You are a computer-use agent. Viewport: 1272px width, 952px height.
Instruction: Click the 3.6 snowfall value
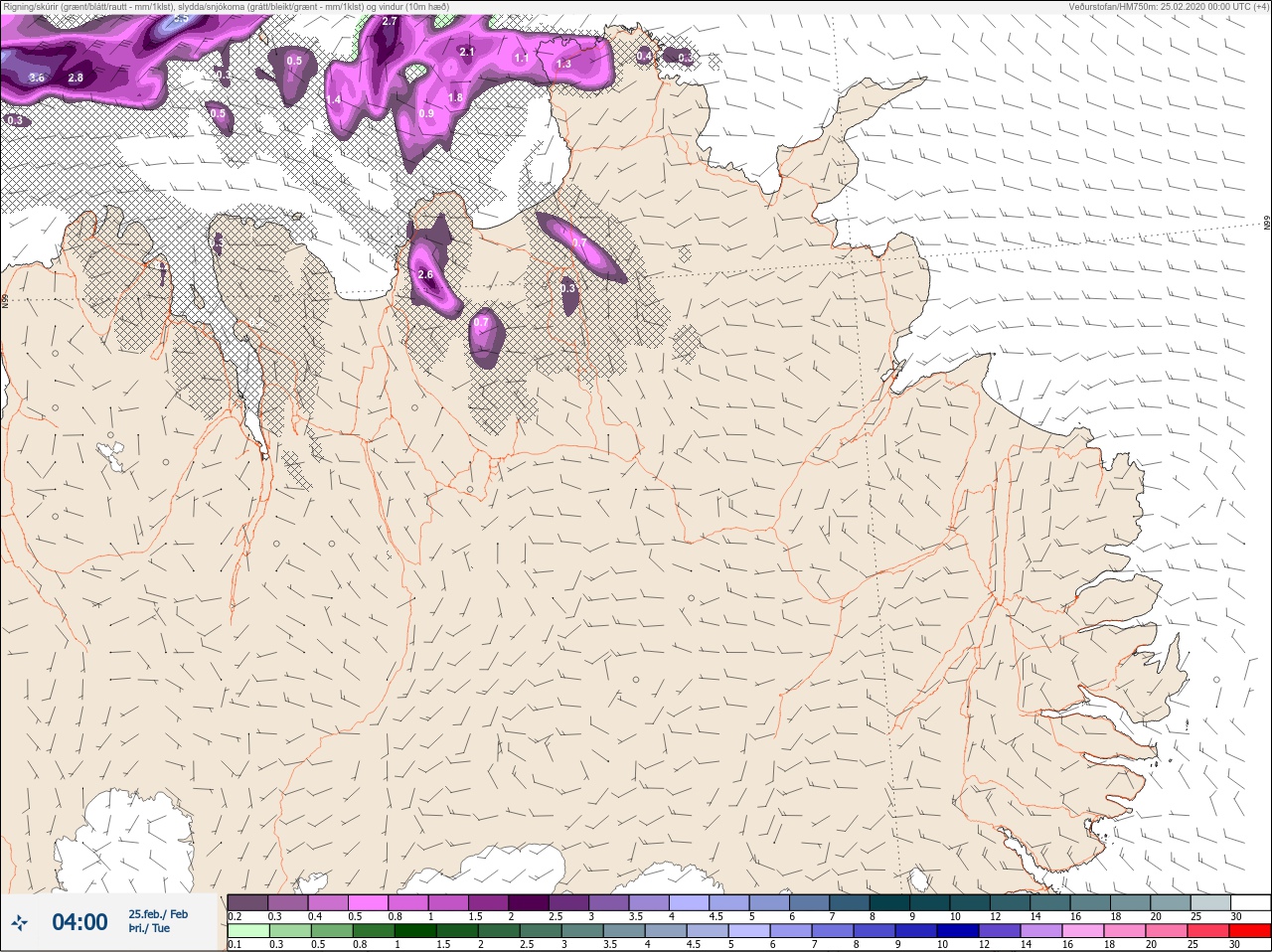(x=37, y=78)
